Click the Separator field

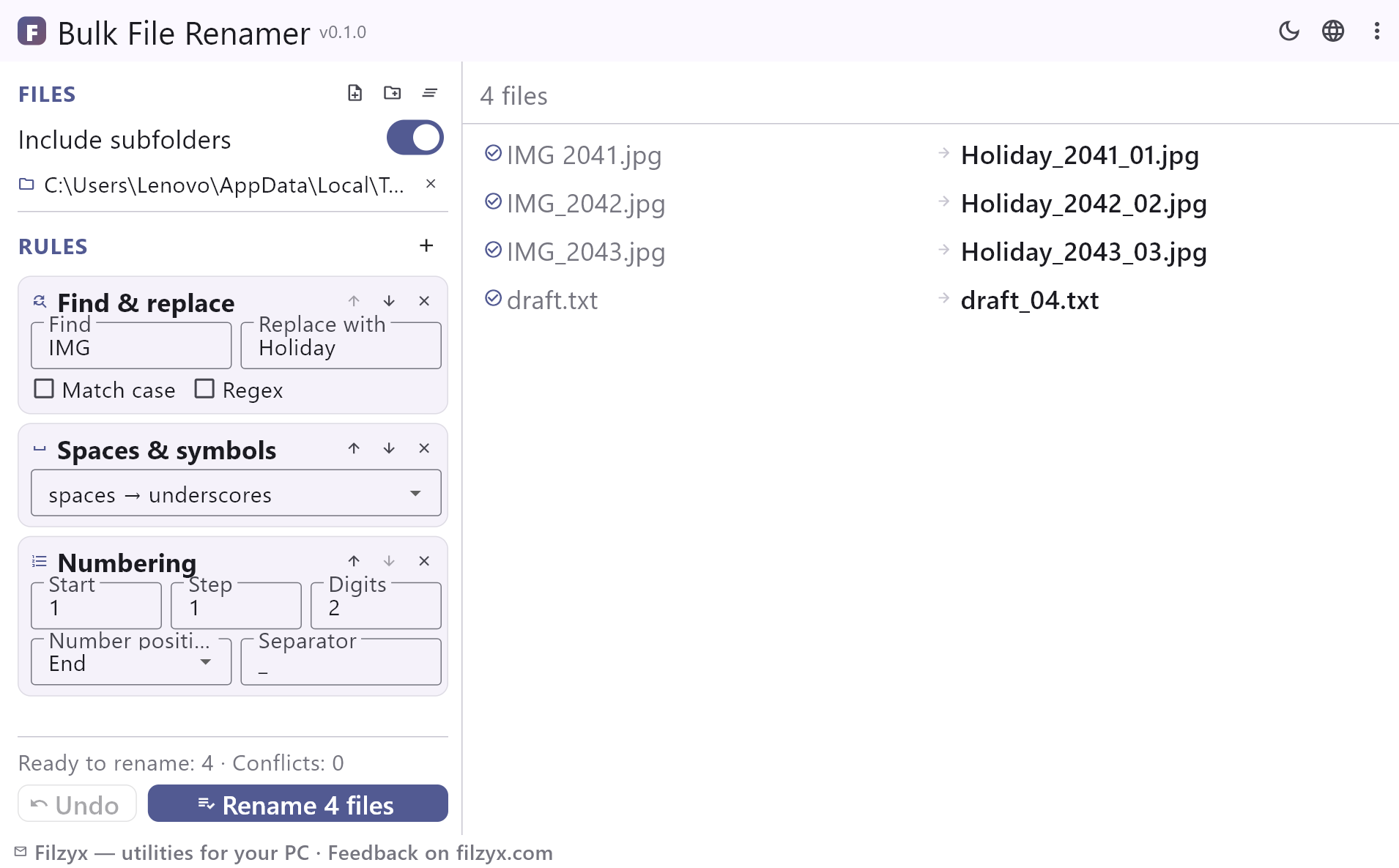pyautogui.click(x=341, y=661)
